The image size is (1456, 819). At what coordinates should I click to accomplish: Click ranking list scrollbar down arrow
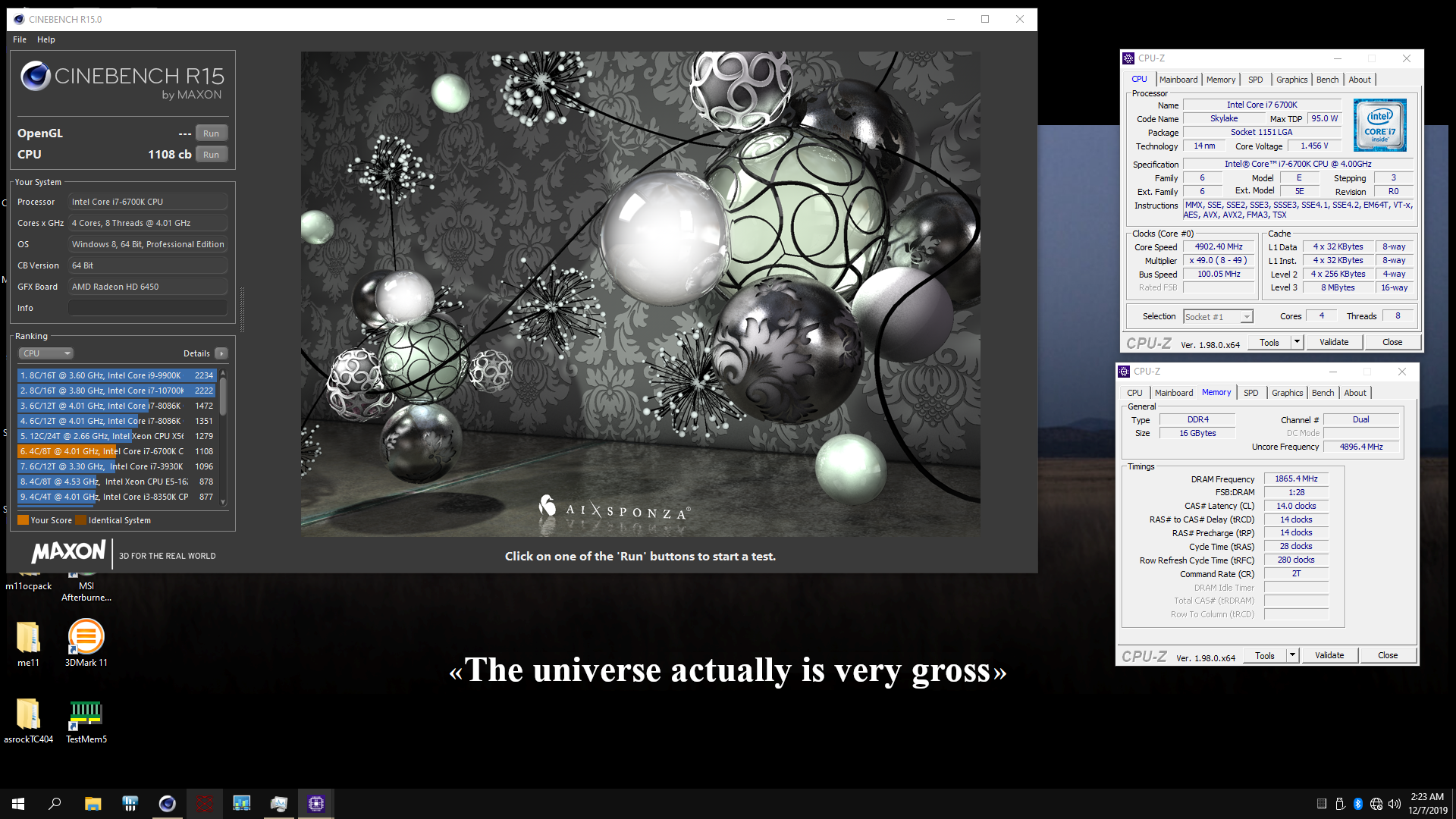click(x=223, y=502)
